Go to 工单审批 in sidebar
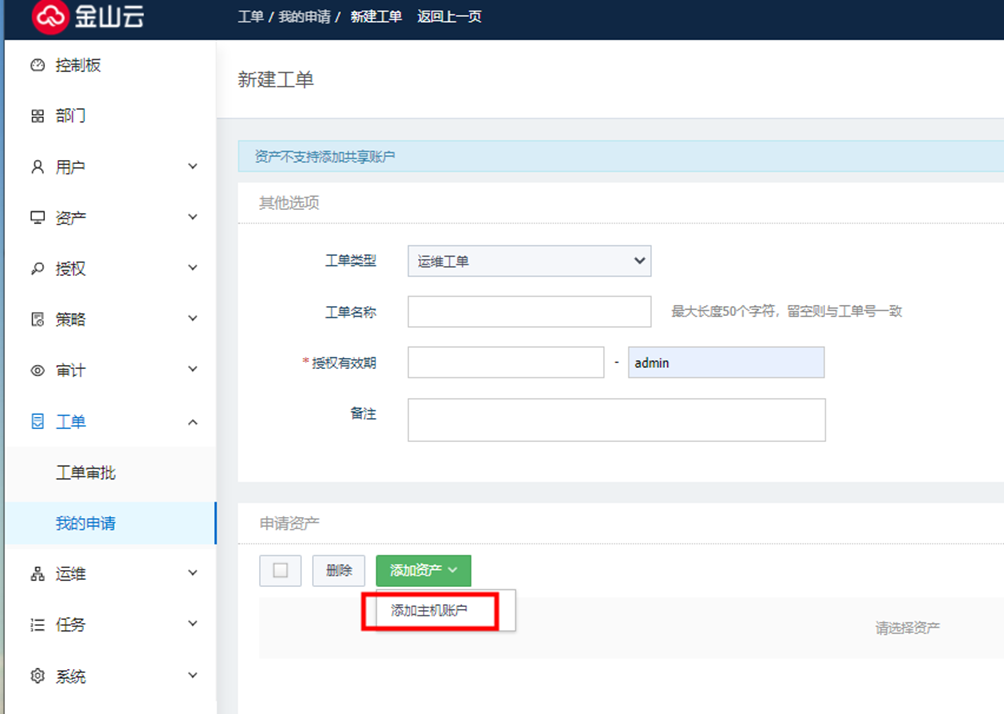 [86, 473]
